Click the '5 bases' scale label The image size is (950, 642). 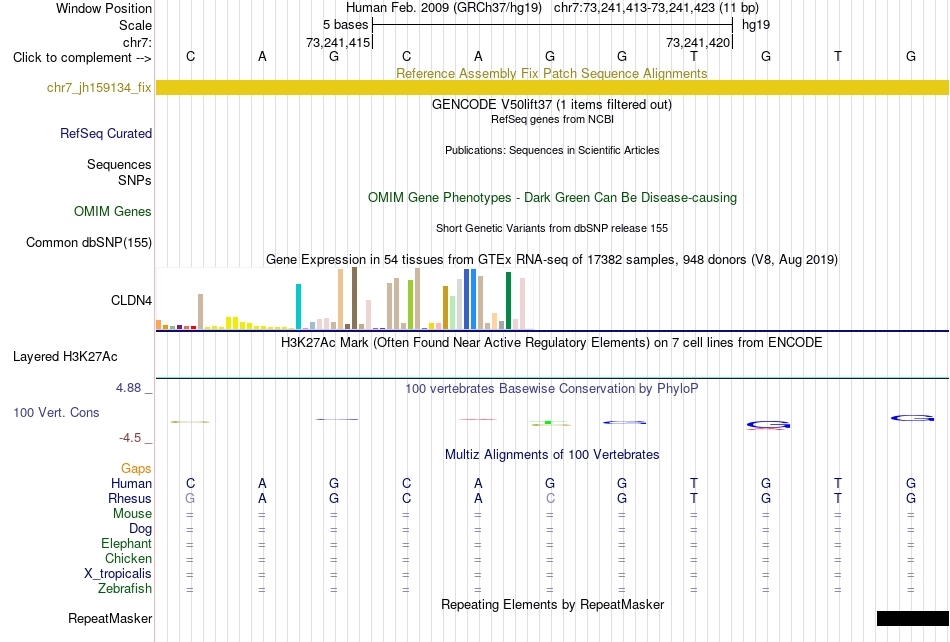[345, 25]
